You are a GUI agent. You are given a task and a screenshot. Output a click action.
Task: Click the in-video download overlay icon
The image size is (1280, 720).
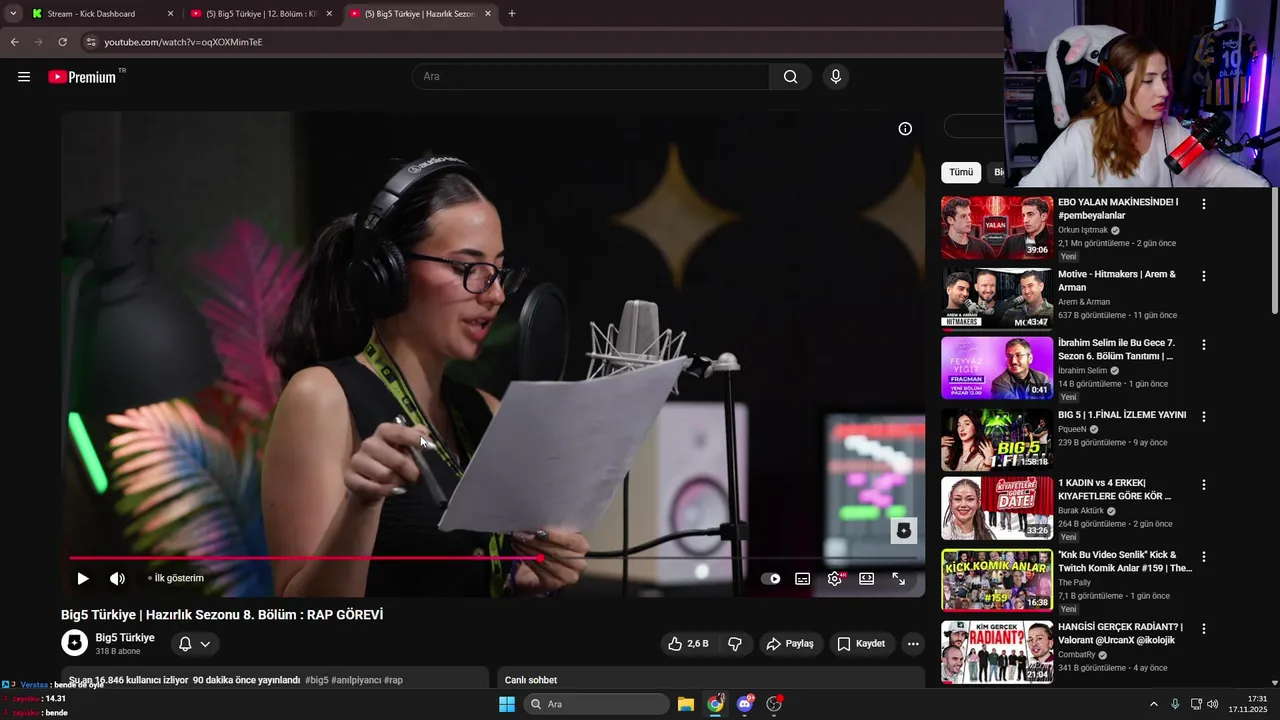pyautogui.click(x=904, y=531)
